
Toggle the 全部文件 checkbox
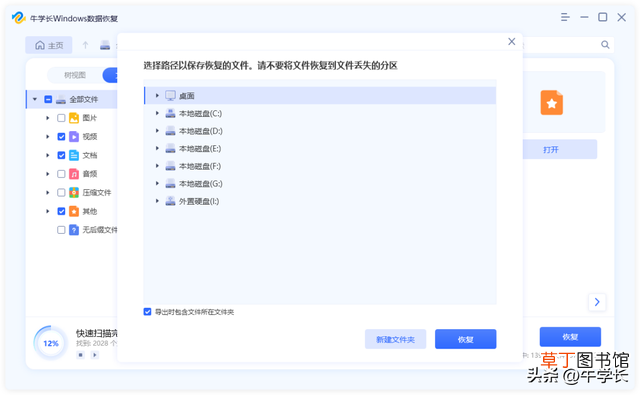tap(48, 99)
